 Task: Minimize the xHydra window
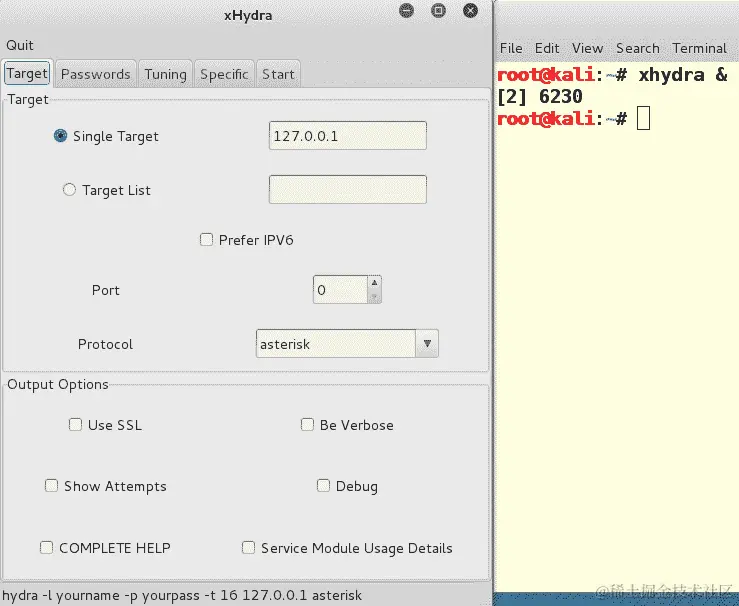tap(406, 10)
